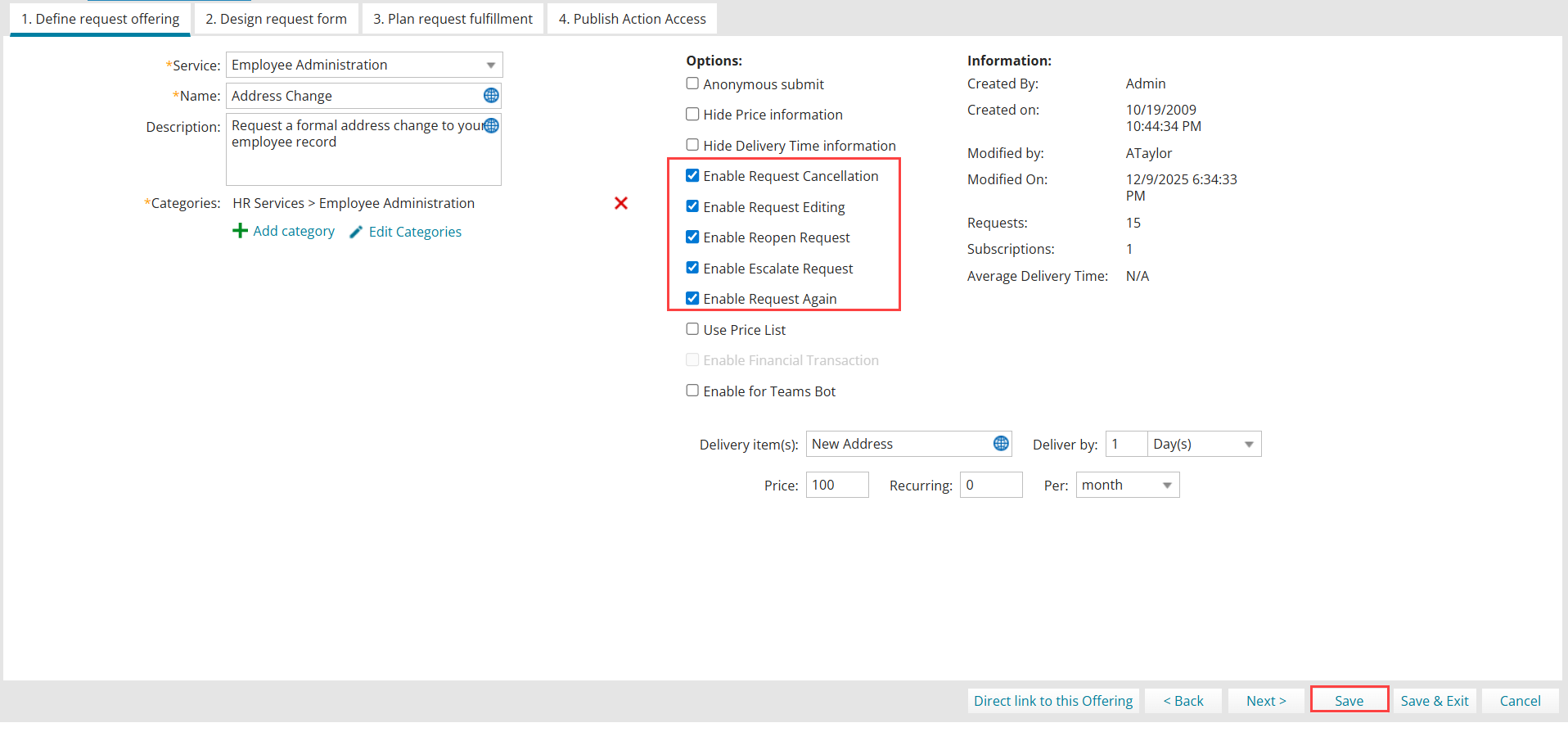Remove category using red X icon
This screenshot has width=1568, height=732.
[621, 203]
